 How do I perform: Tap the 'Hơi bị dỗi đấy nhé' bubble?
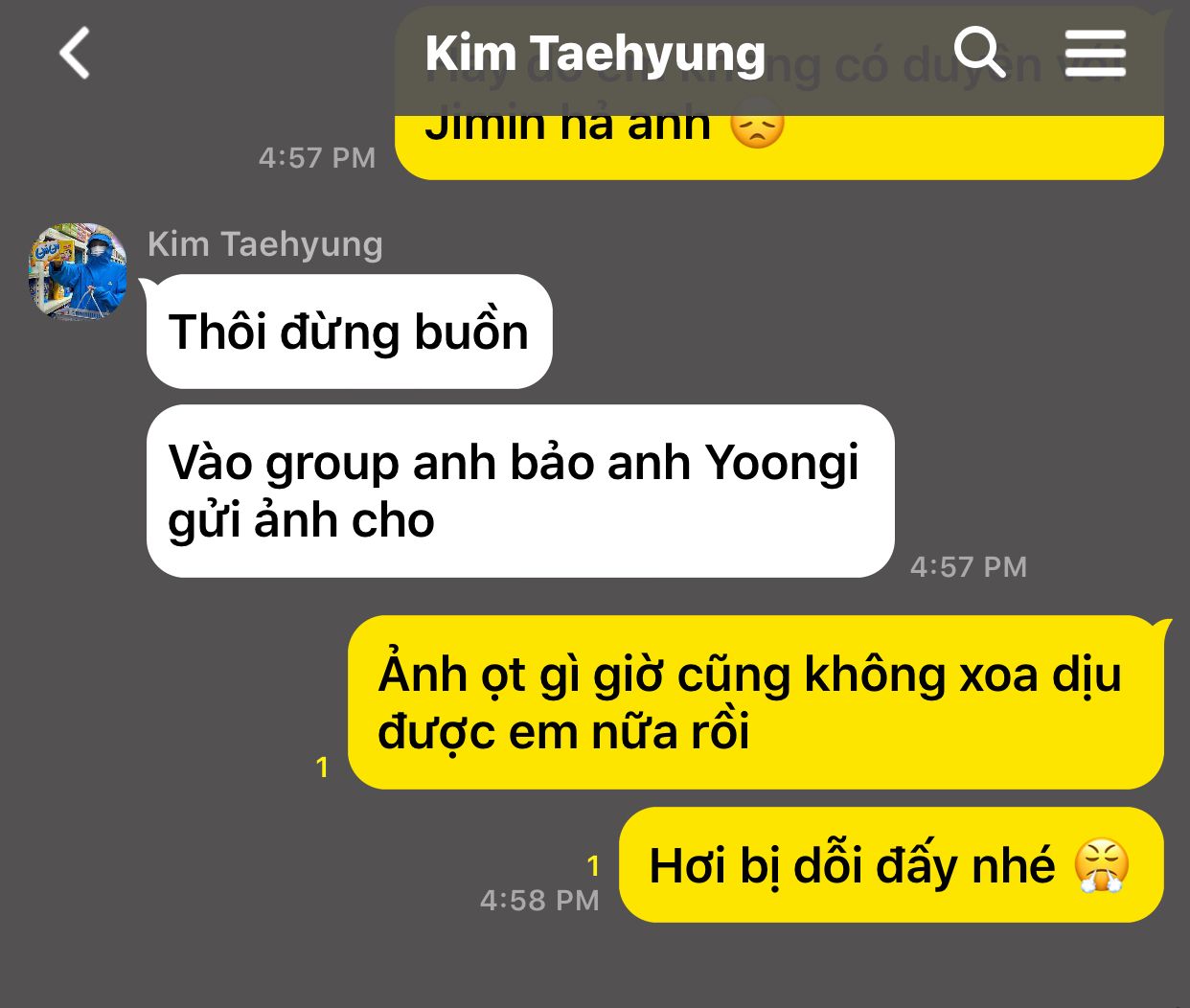[x=891, y=865]
